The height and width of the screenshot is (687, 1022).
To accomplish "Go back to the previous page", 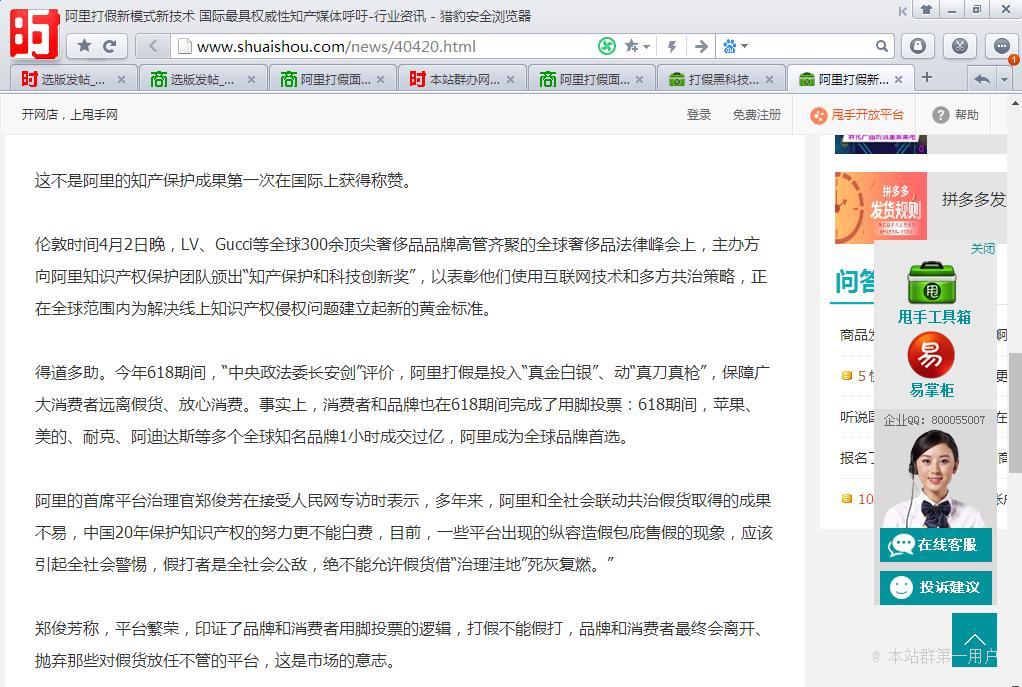I will coord(153,46).
